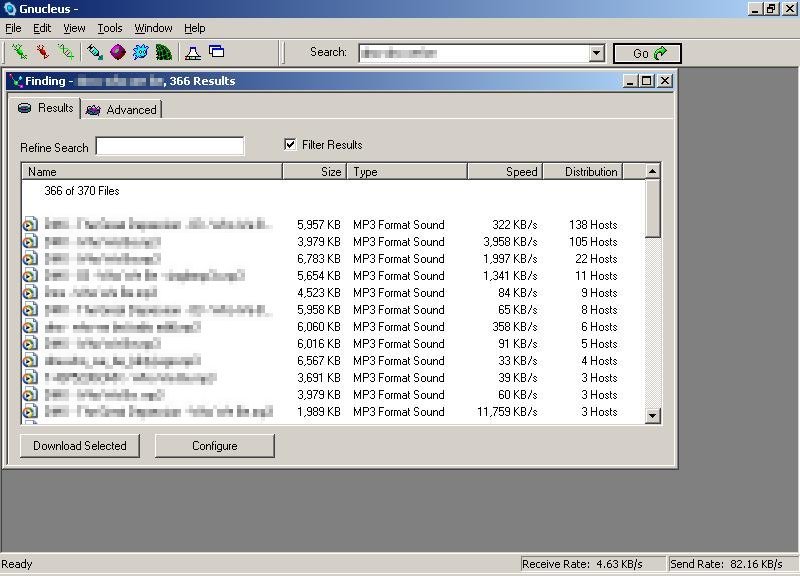Maximize the Finding results window

[x=647, y=81]
